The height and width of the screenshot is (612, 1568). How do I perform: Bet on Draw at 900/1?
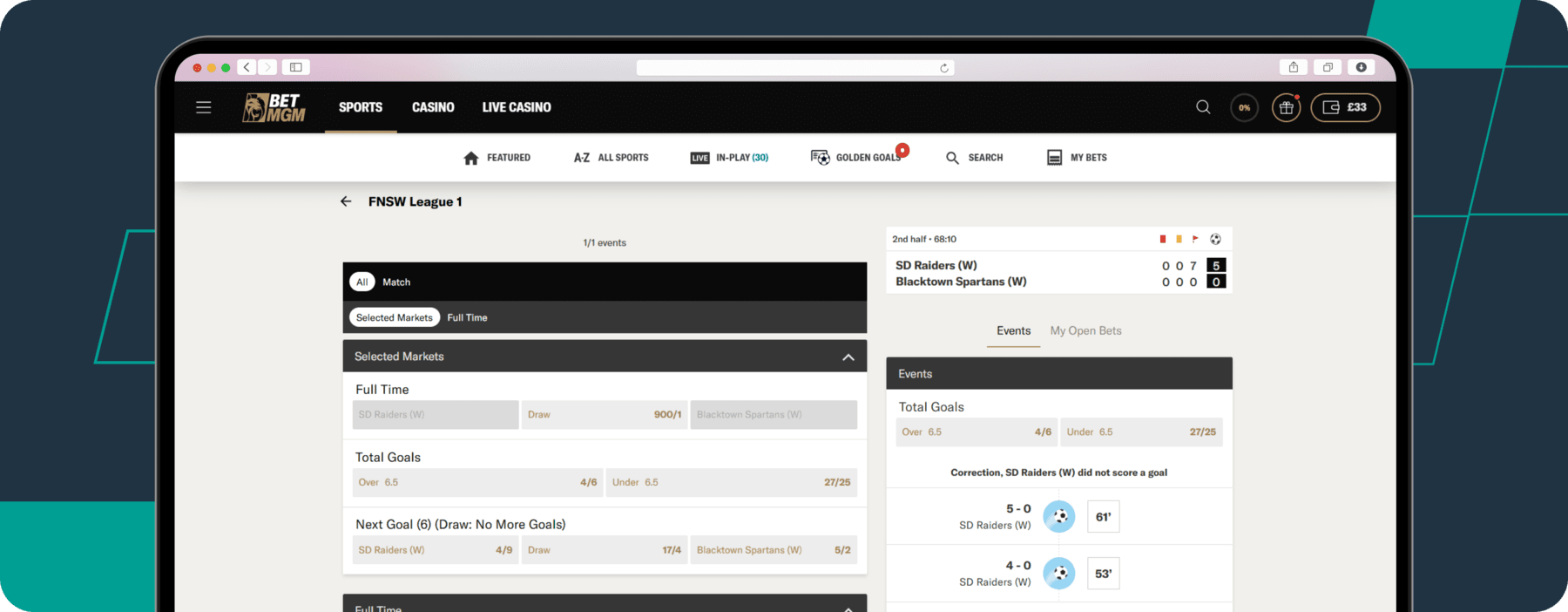pos(605,415)
